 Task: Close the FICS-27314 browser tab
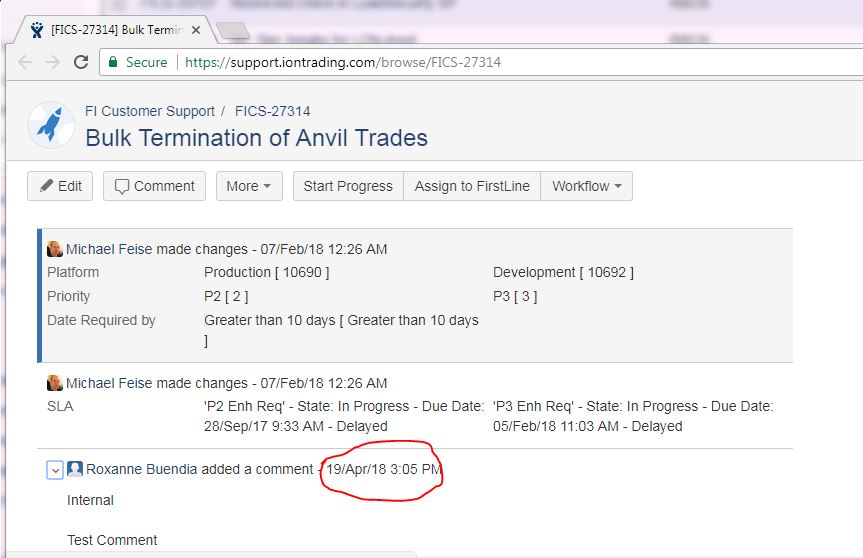tap(195, 30)
